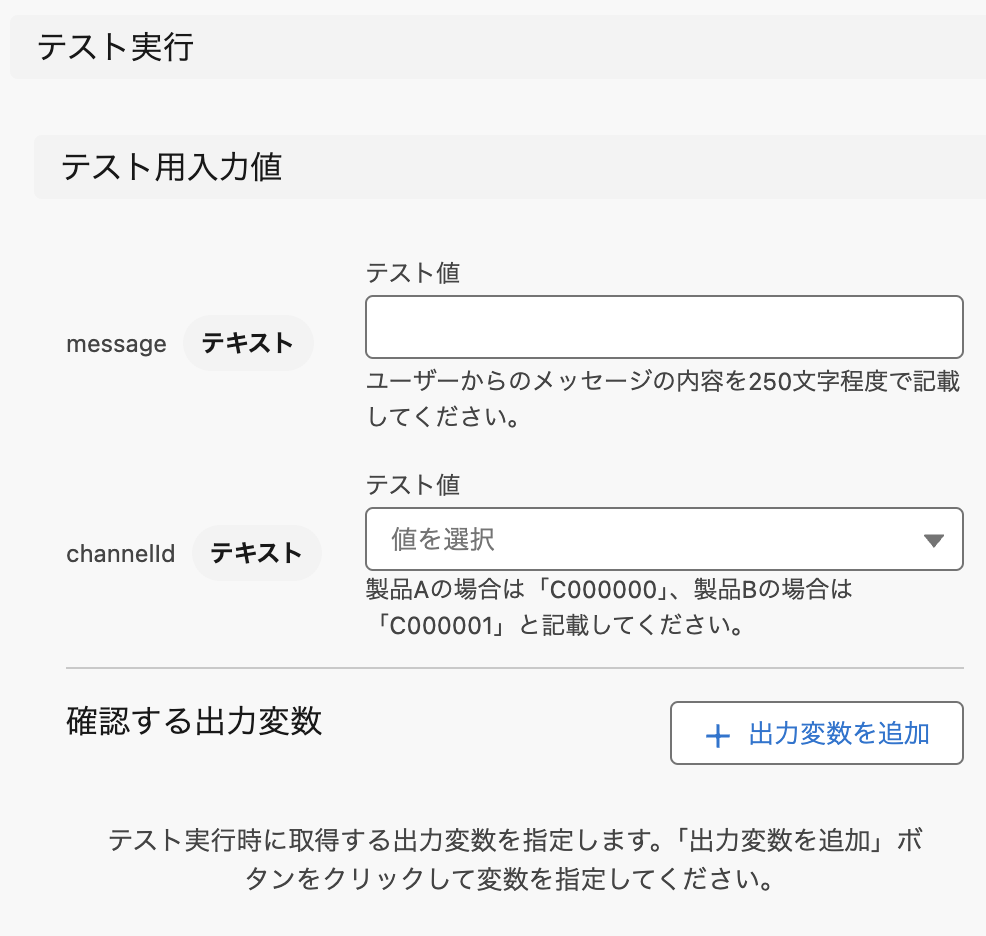
Task: Click the message hint mentioning 250文字程度
Action: tap(664, 383)
